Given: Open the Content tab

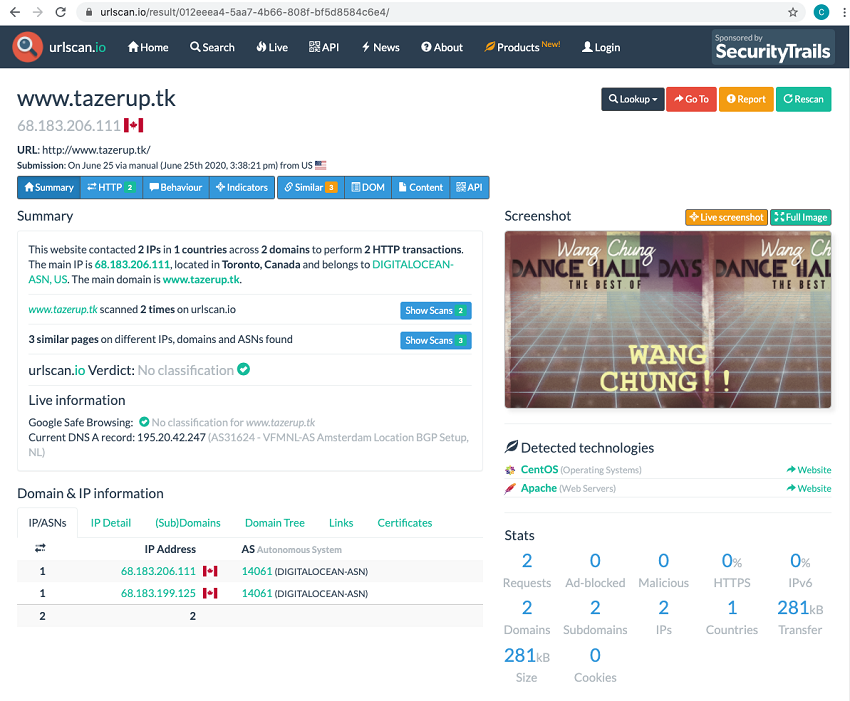Looking at the screenshot, I should tap(421, 188).
